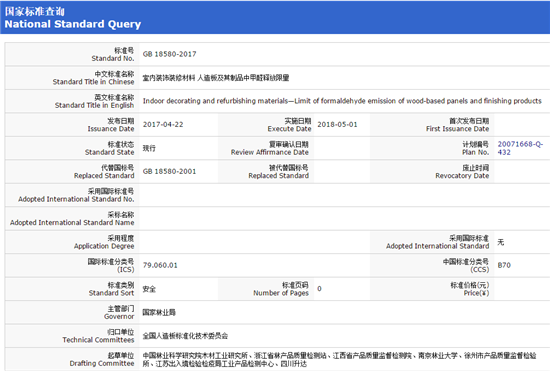The image size is (550, 371).
Task: Open the plan number link 20071668-Q-432
Action: [520, 148]
